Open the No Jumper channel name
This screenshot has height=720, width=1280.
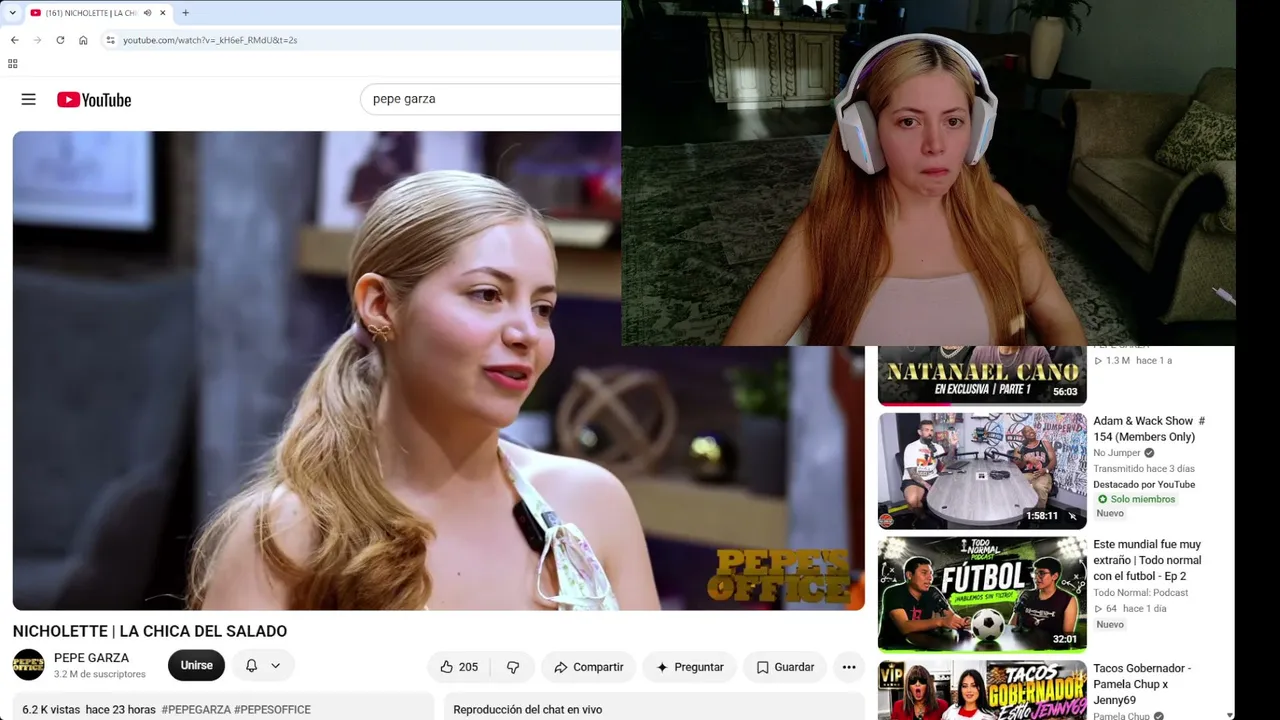tap(1117, 453)
